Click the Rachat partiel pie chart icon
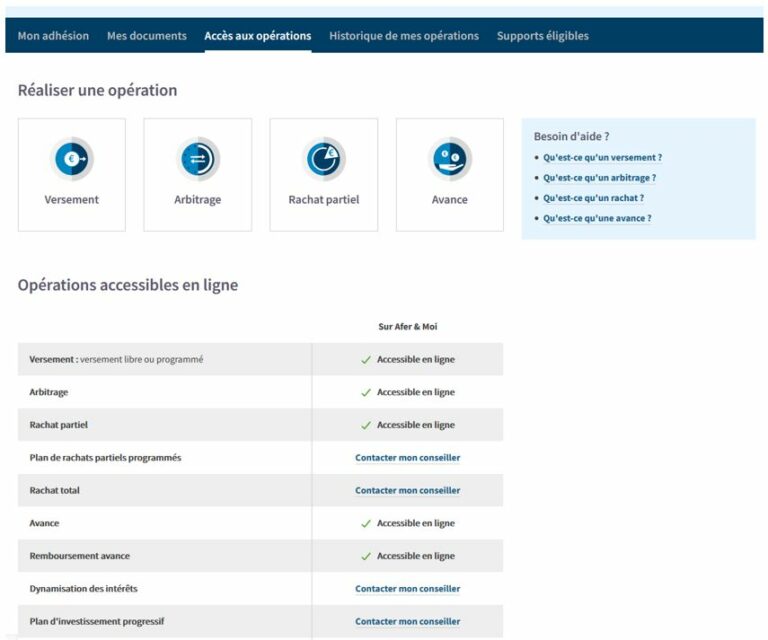This screenshot has width=768, height=640. 324,159
